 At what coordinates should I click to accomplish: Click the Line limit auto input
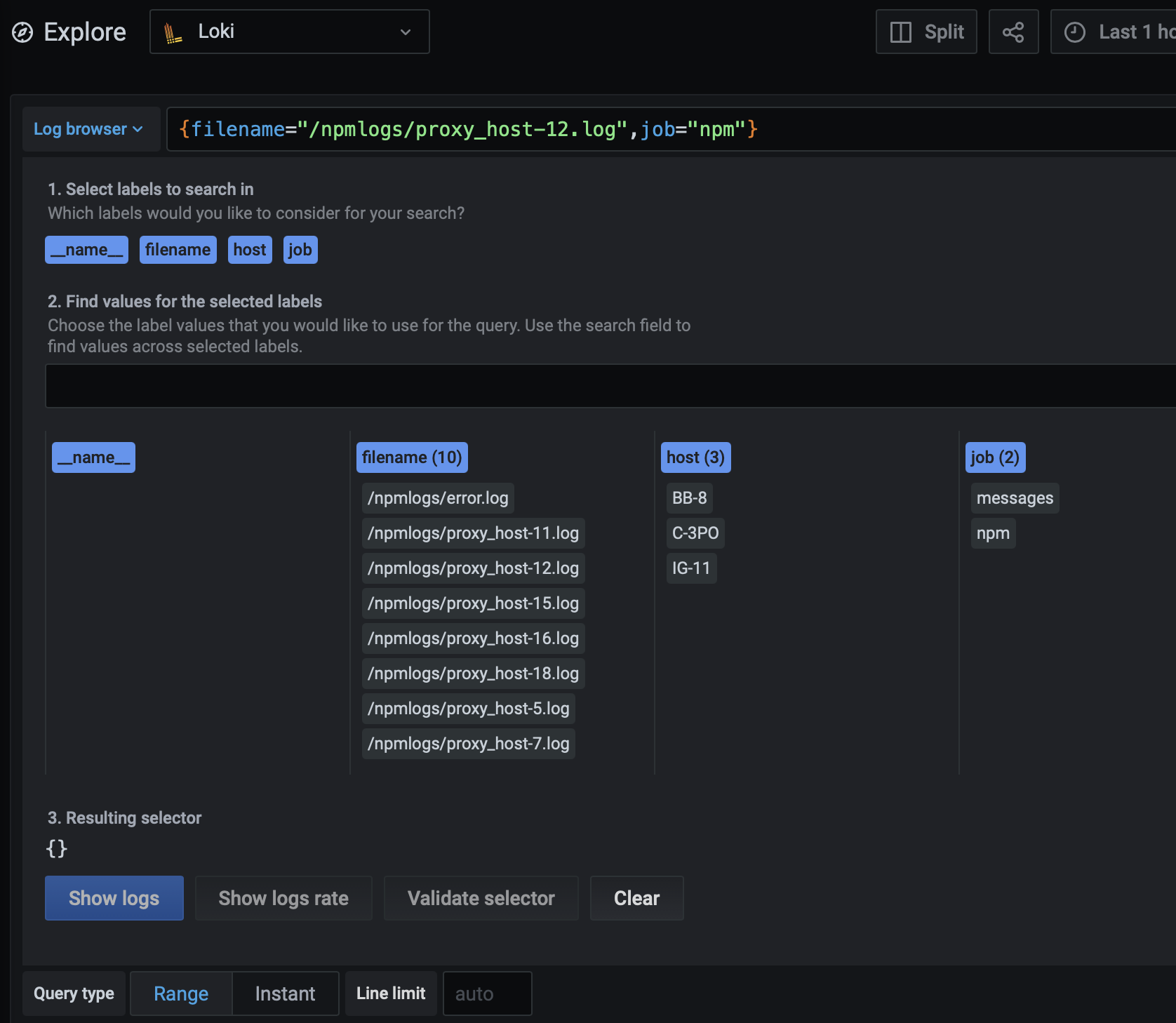pos(488,994)
